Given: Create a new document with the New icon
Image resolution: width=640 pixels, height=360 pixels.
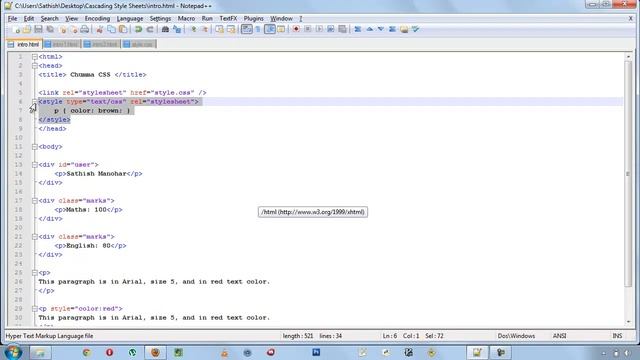Looking at the screenshot, I should click(16, 29).
